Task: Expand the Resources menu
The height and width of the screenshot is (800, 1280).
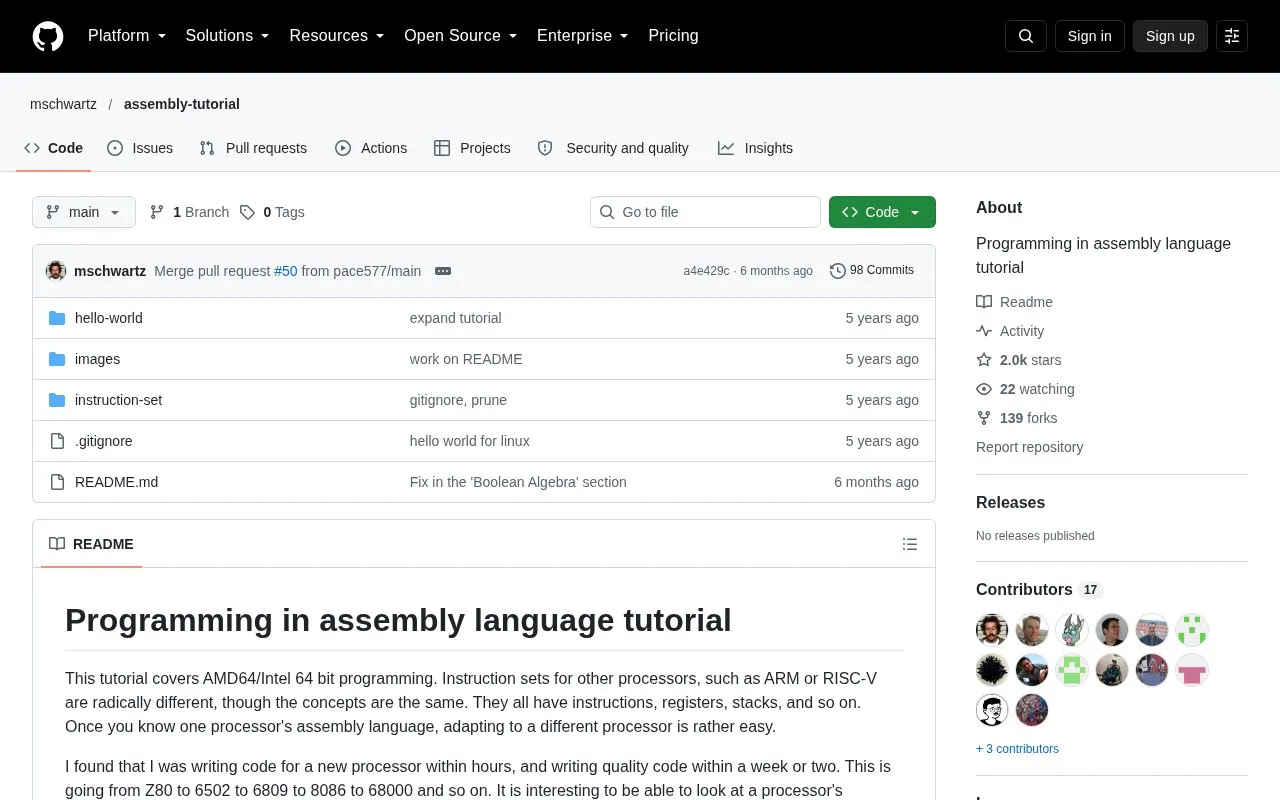Action: coord(337,36)
